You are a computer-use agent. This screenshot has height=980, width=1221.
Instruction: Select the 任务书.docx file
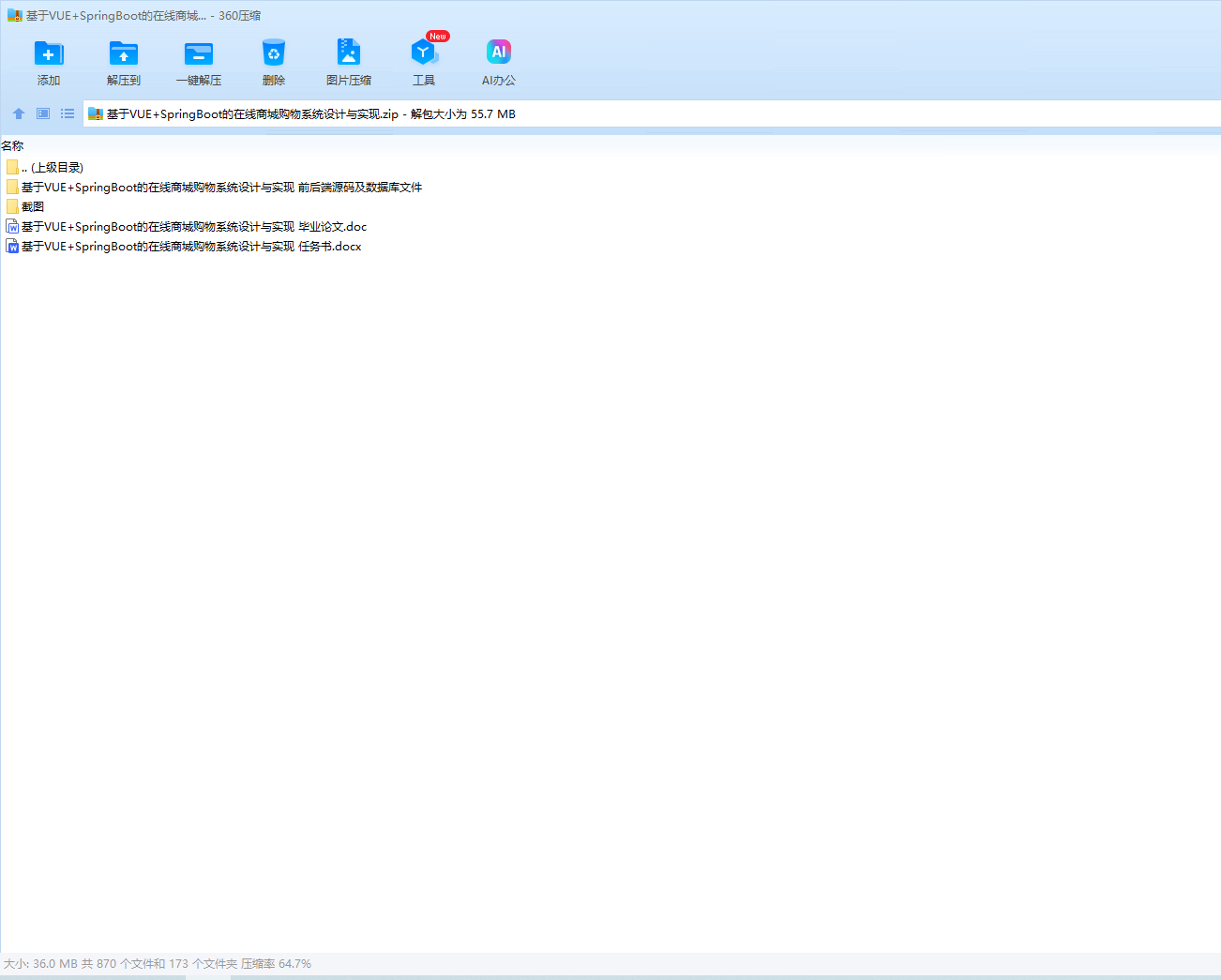click(184, 247)
